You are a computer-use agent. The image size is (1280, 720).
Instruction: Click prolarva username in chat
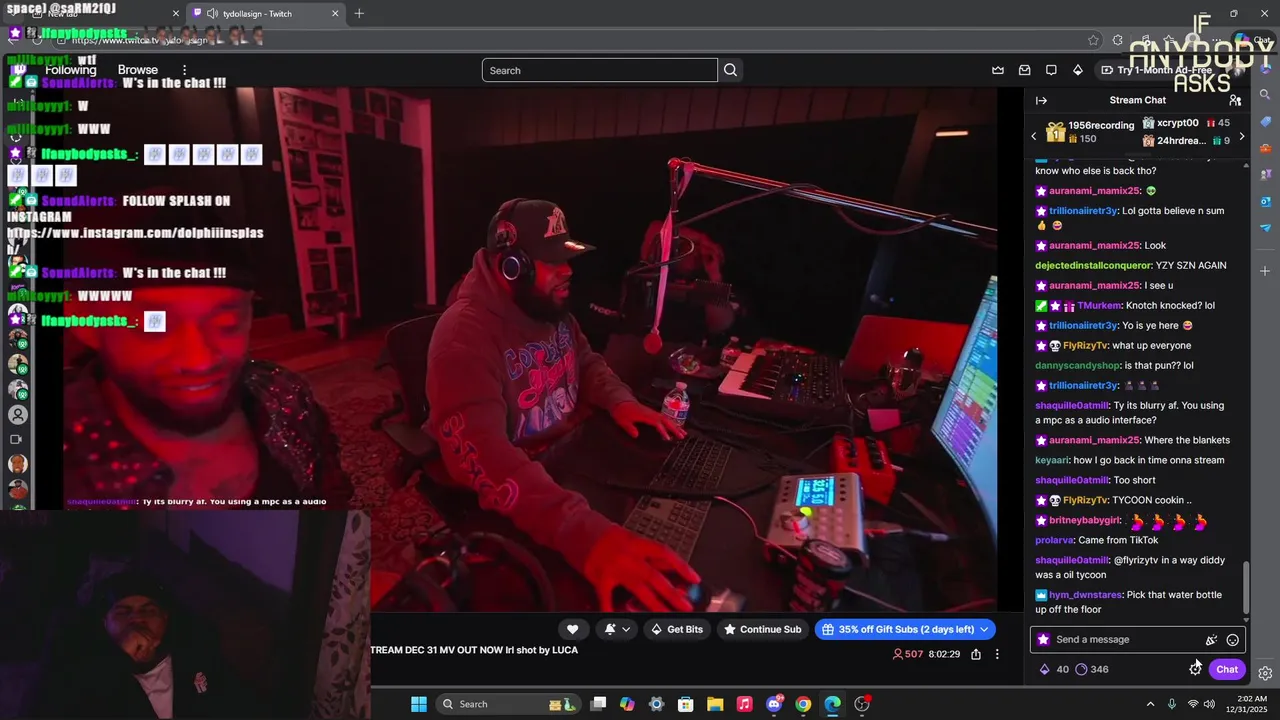coord(1054,540)
